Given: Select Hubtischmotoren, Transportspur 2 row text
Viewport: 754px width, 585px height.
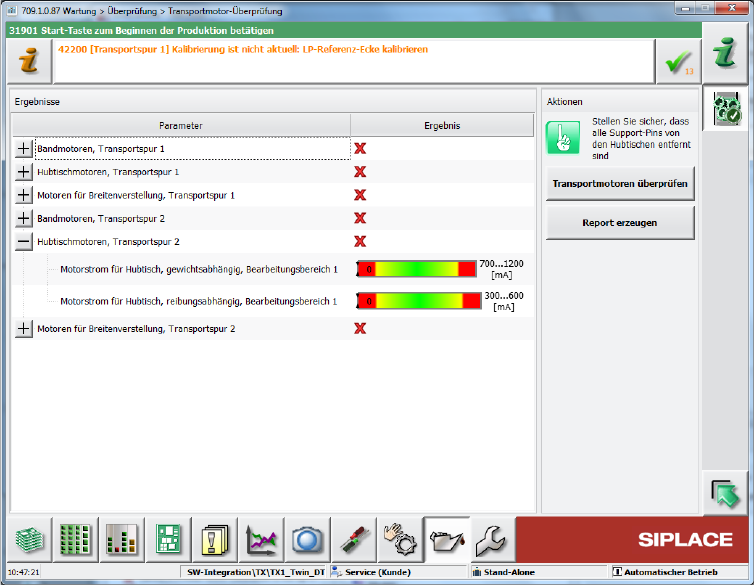Looking at the screenshot, I should click(108, 242).
